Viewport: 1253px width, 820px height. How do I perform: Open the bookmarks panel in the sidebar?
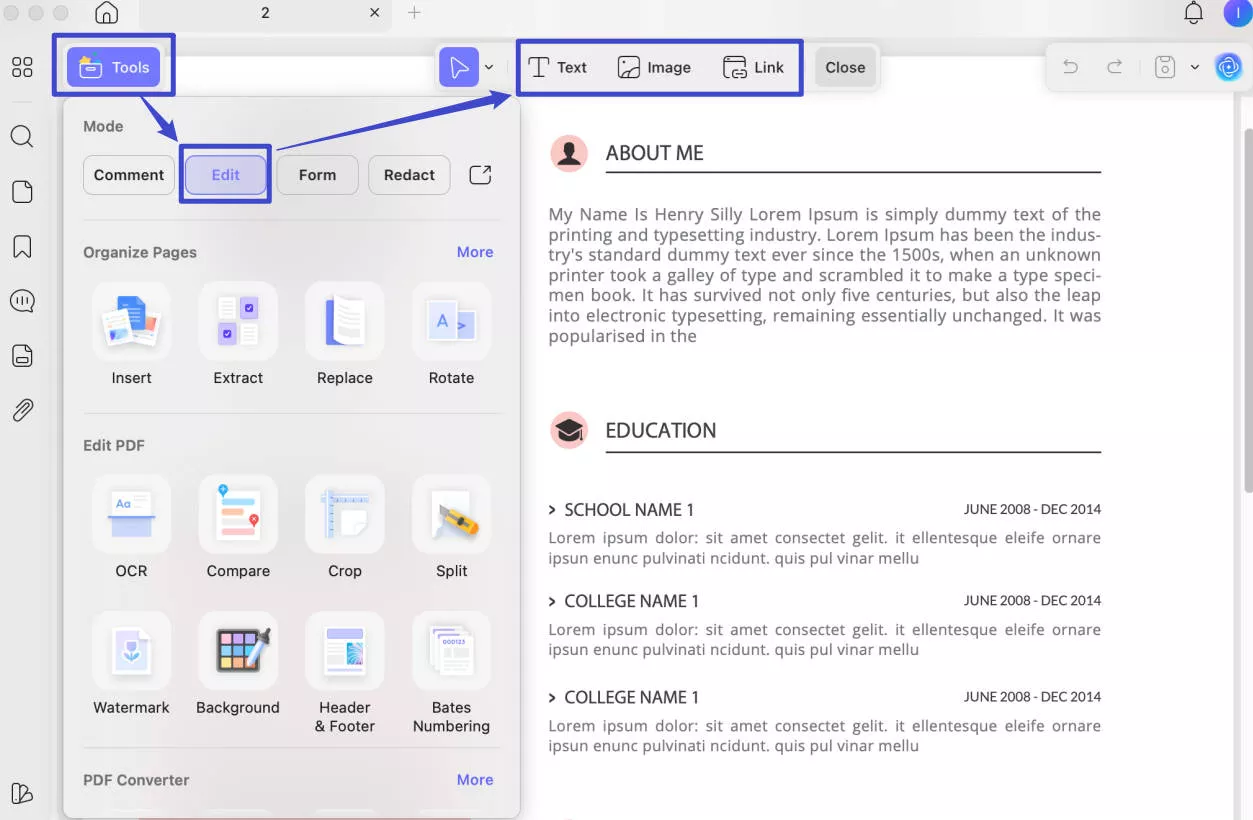tap(22, 246)
